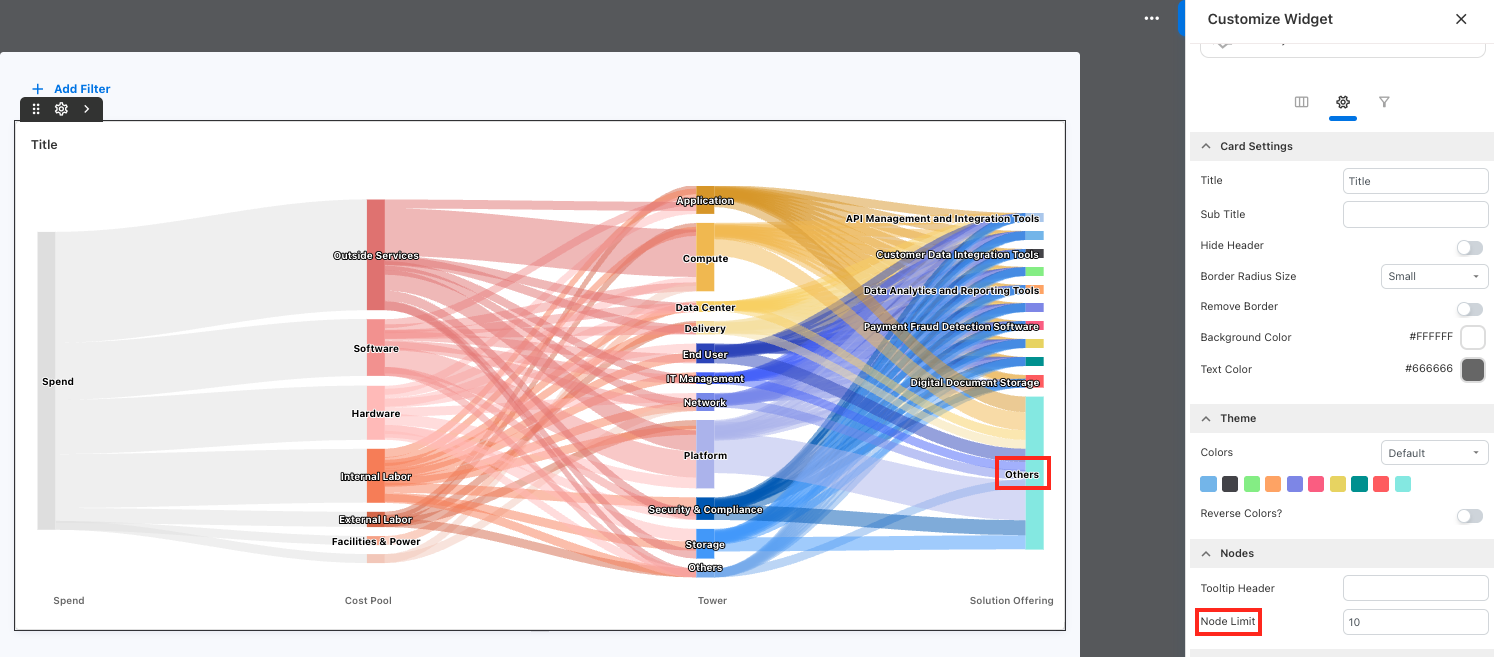This screenshot has width=1494, height=657.
Task: Collapse the Nodes section
Action: click(1206, 553)
